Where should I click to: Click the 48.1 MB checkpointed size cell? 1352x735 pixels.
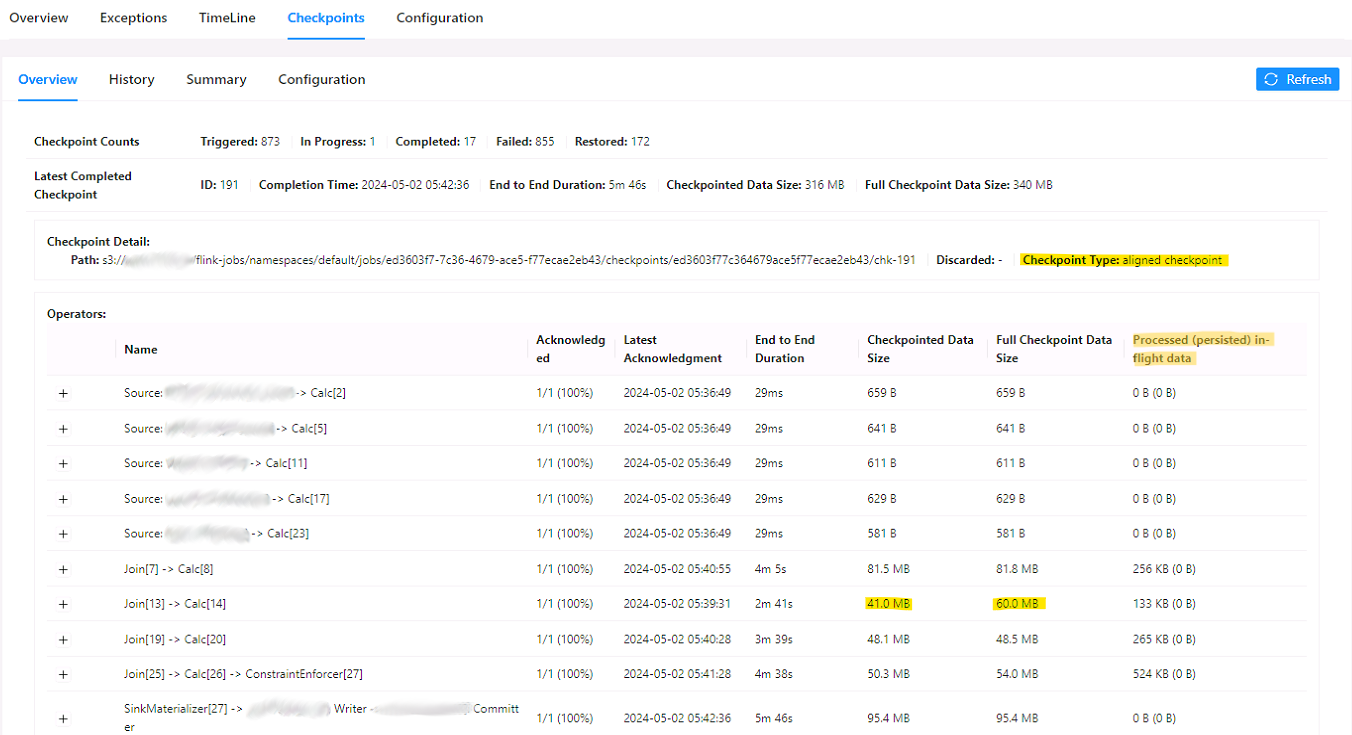[888, 639]
